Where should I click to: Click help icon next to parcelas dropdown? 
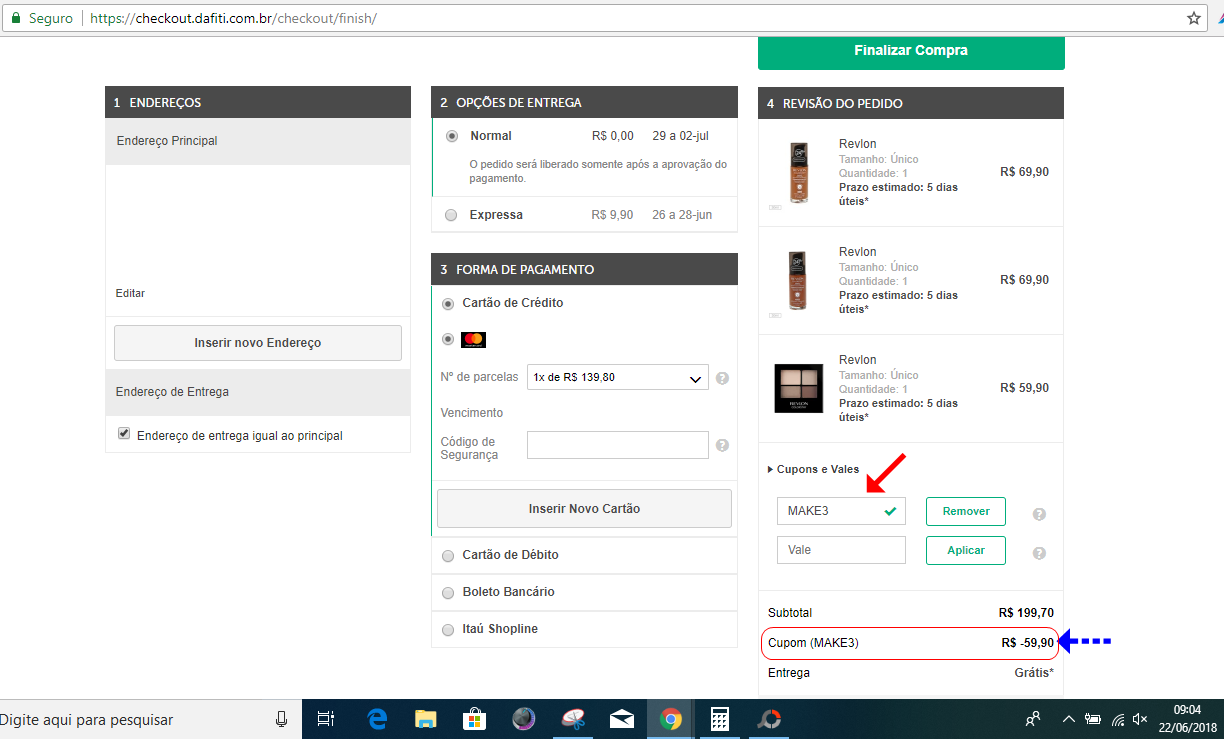coord(722,378)
